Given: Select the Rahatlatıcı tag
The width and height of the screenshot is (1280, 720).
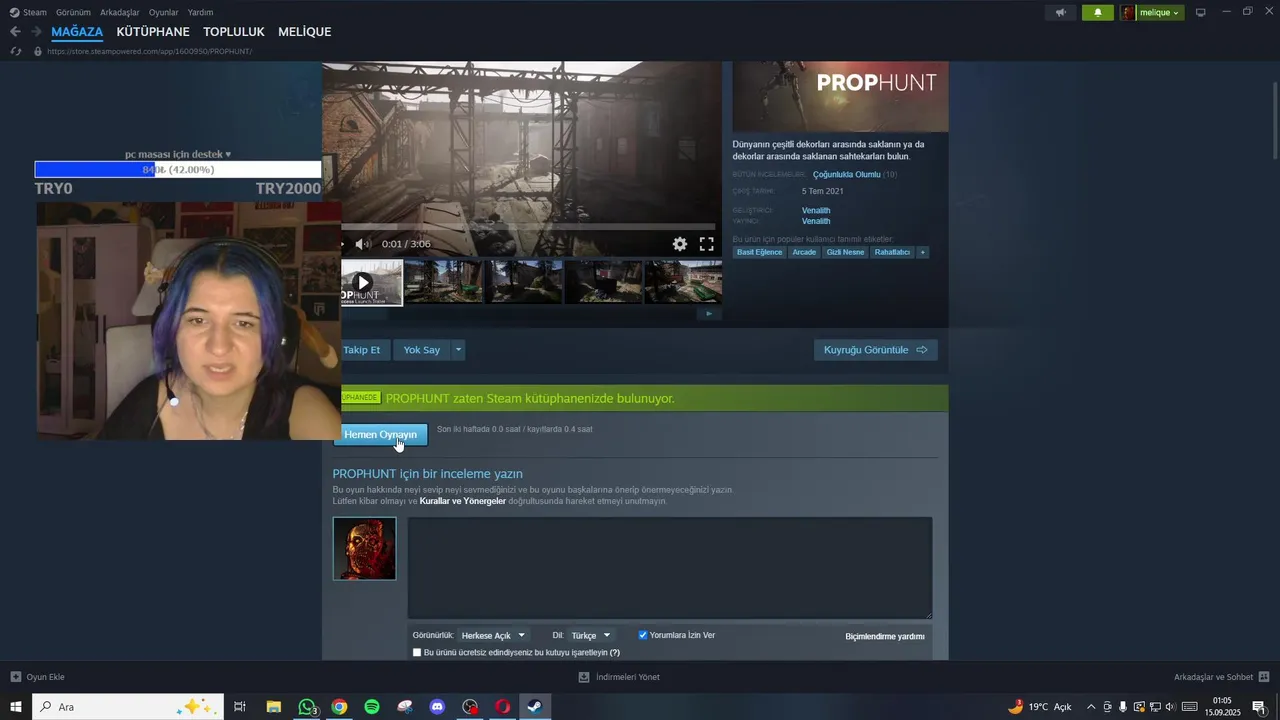Looking at the screenshot, I should click(892, 252).
